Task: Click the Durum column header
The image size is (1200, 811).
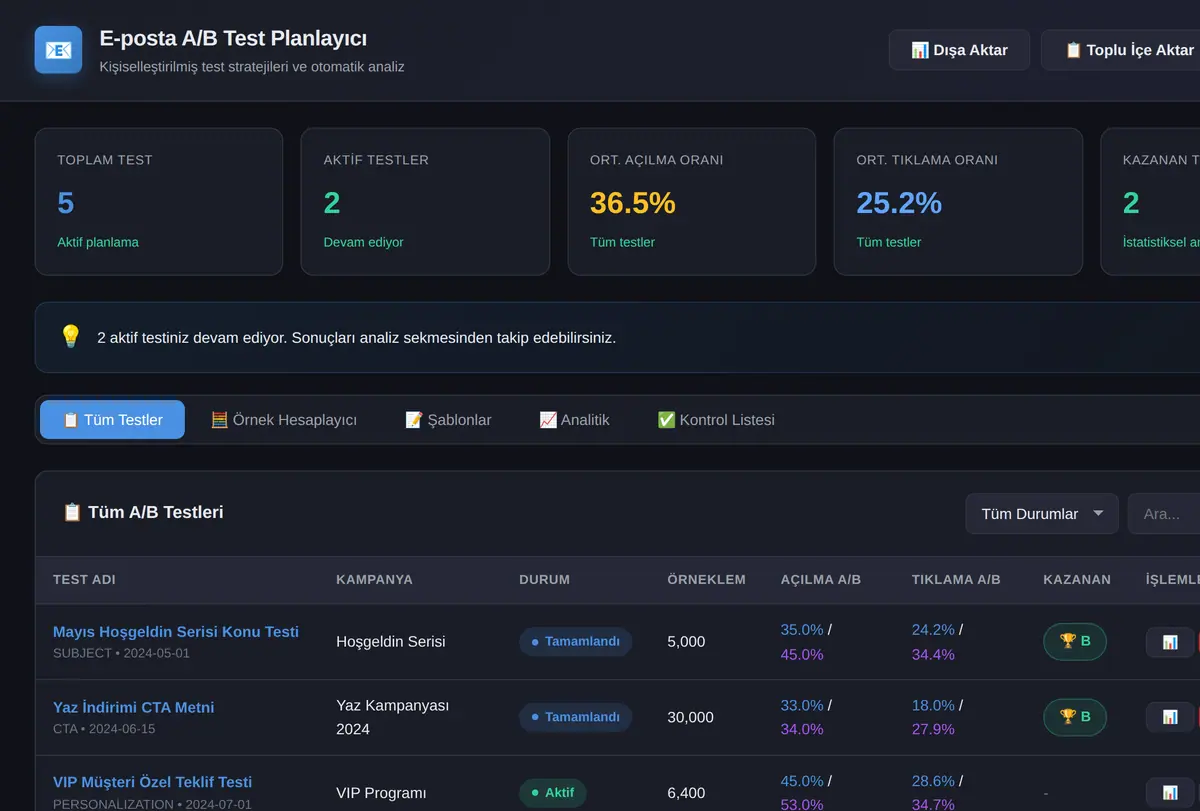Action: (x=544, y=580)
